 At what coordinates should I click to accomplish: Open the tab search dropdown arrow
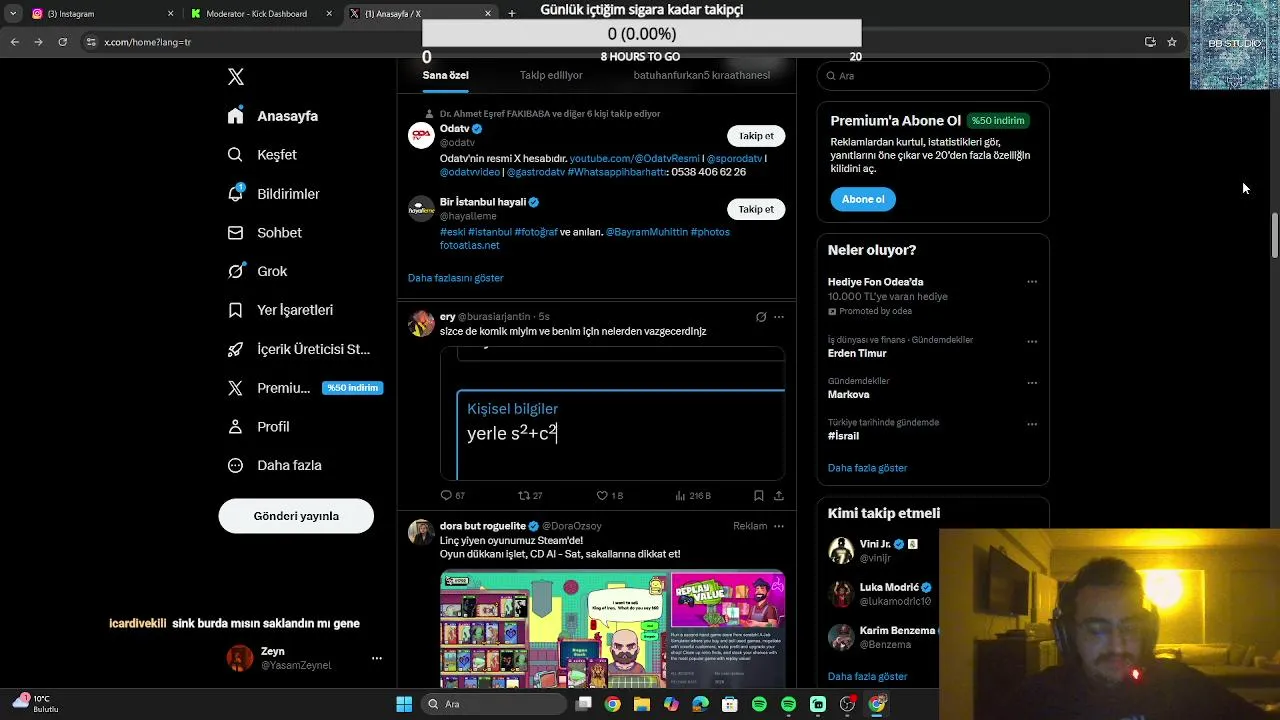12,14
